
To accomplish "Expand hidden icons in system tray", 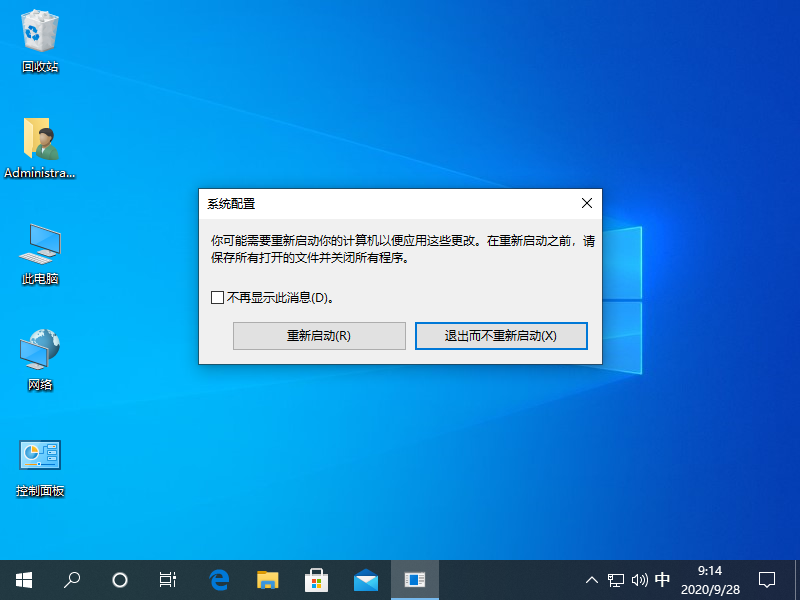I will (592, 580).
